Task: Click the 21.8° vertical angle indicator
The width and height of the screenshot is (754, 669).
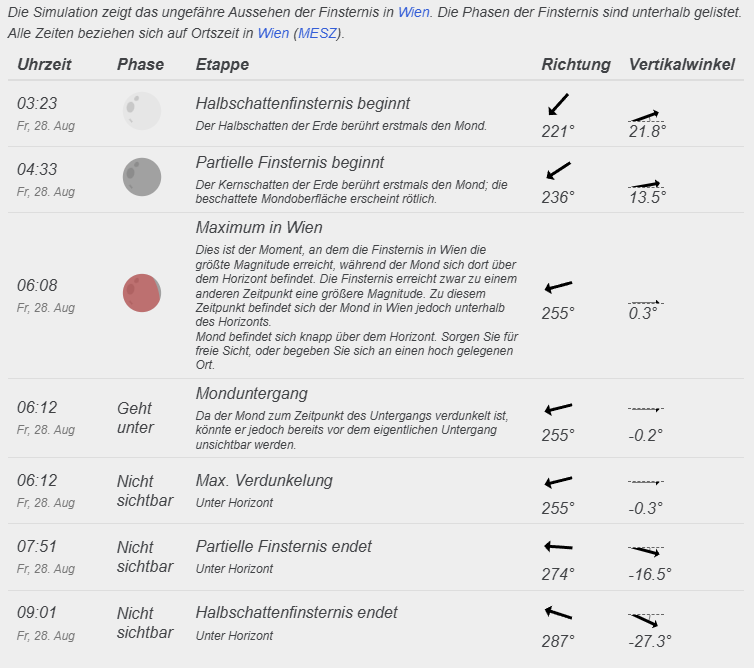Action: (646, 116)
